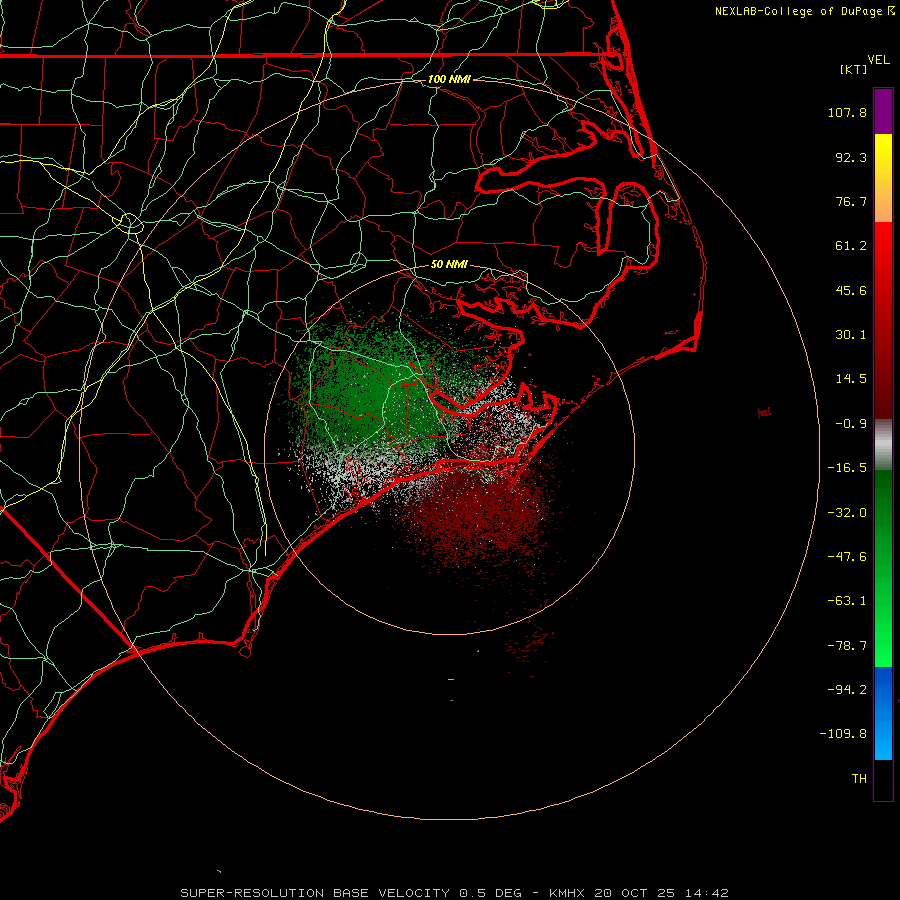Click the VEL legend title
This screenshot has height=900, width=900.
(879, 60)
